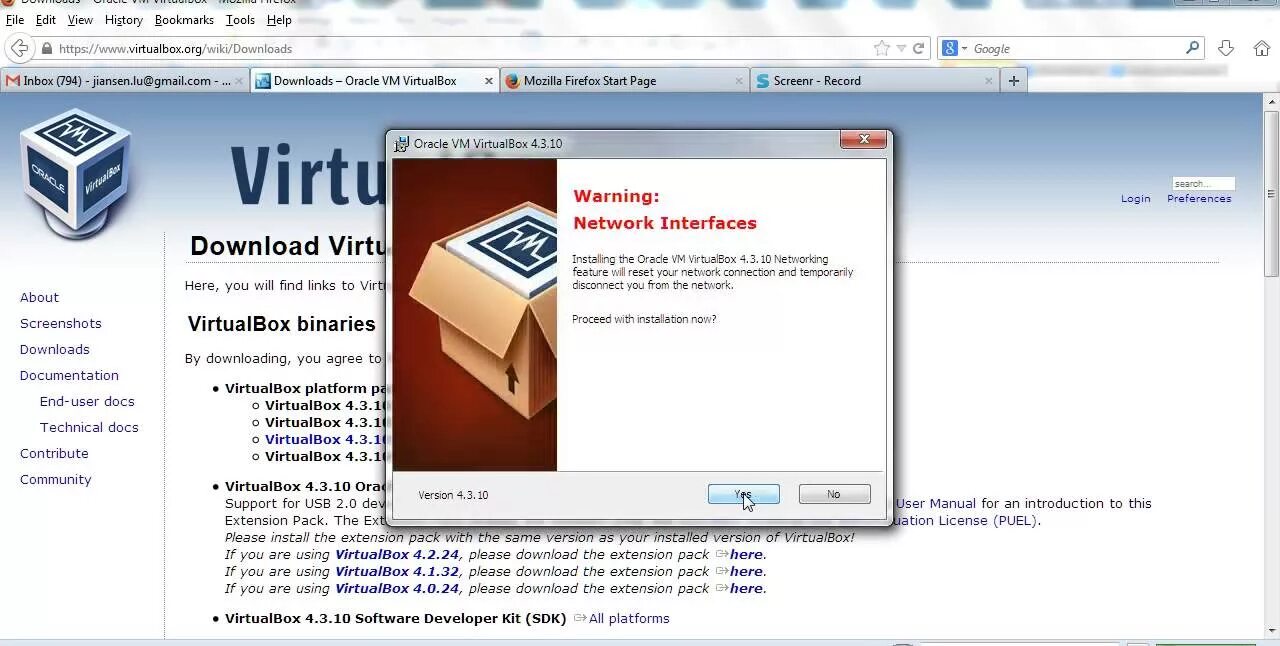Open the VirtualBox 4.0.24 link
The width and height of the screenshot is (1280, 646).
(397, 588)
